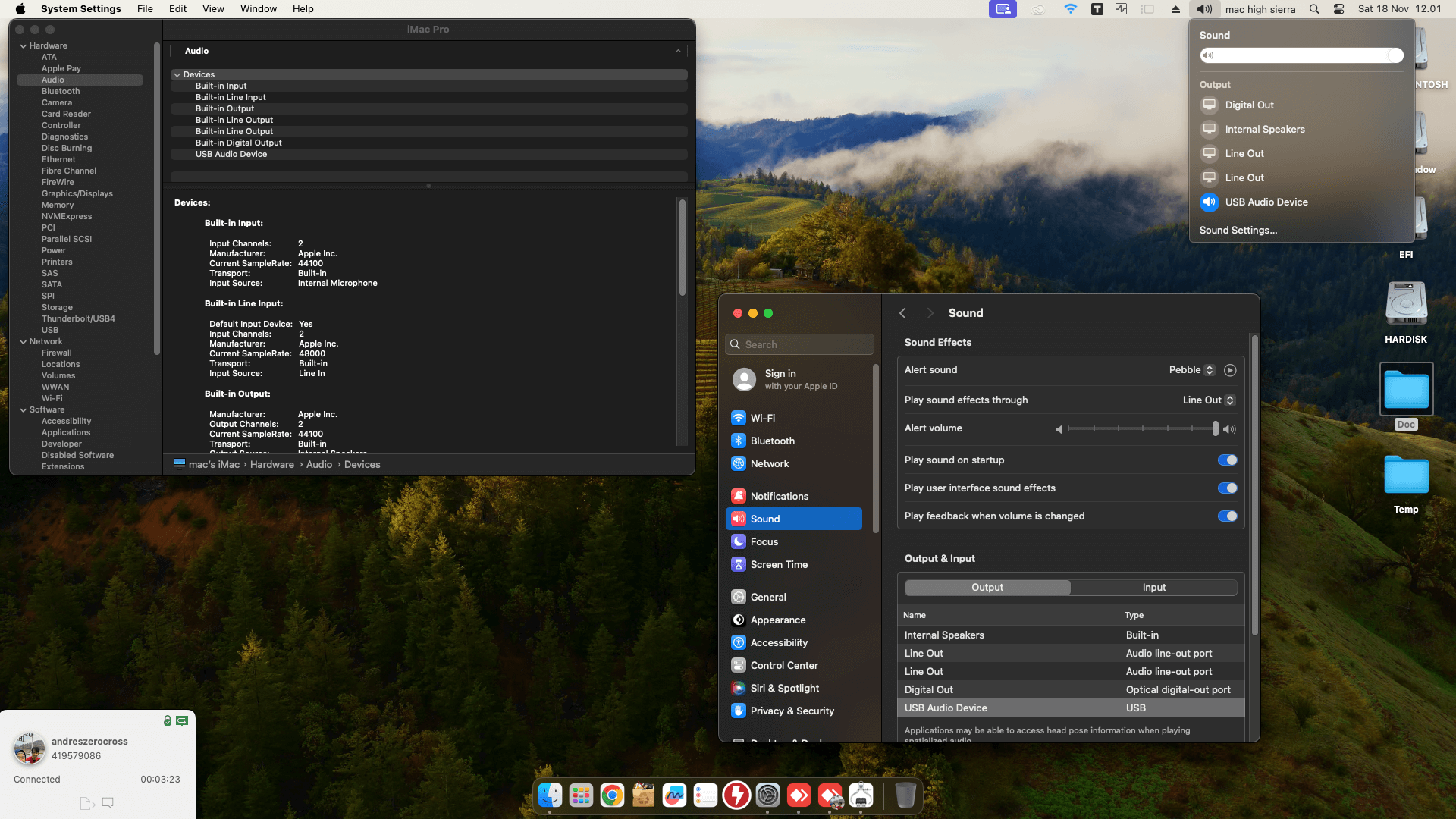Click the System Settings Search field
This screenshot has width=1456, height=819.
pos(799,344)
